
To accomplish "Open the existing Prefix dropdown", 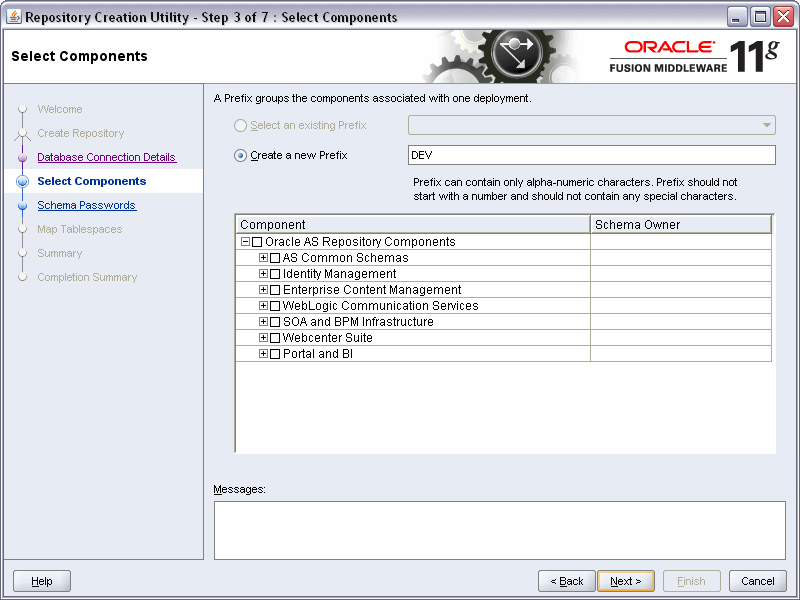I will pyautogui.click(x=592, y=125).
